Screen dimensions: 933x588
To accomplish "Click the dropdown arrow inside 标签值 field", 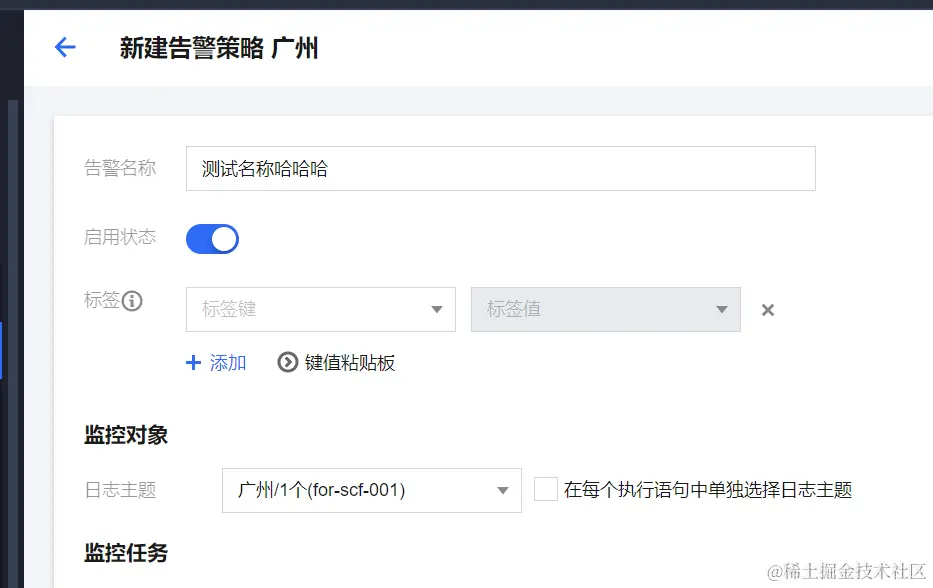I will 721,310.
